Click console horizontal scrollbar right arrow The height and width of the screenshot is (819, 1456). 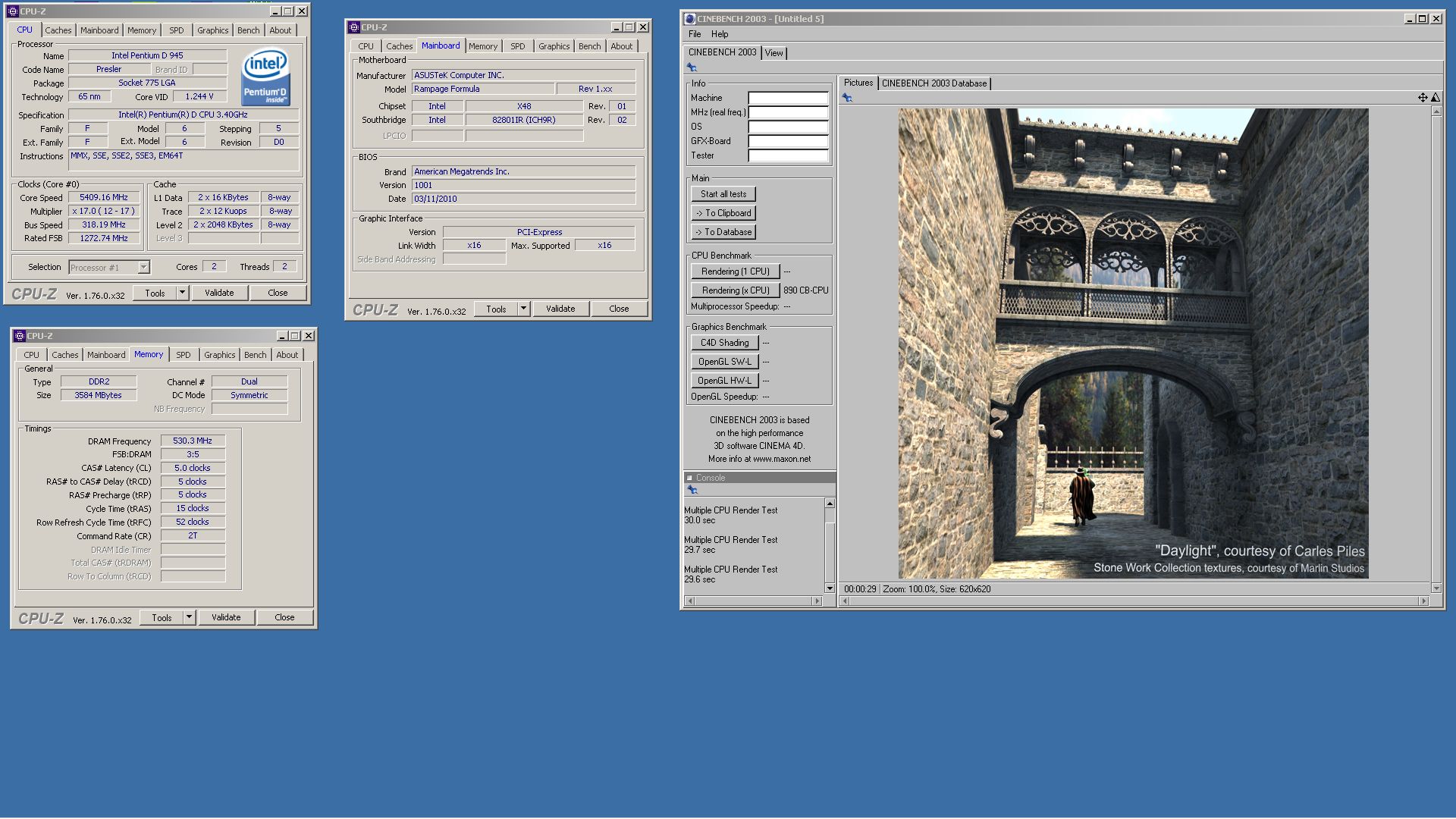(817, 601)
